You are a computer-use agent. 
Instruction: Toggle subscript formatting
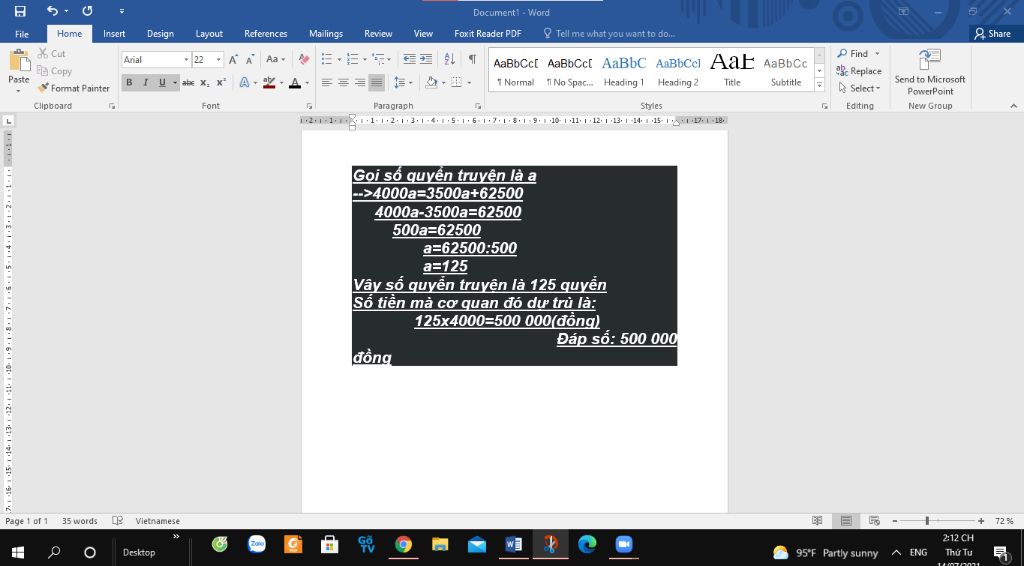click(x=204, y=83)
